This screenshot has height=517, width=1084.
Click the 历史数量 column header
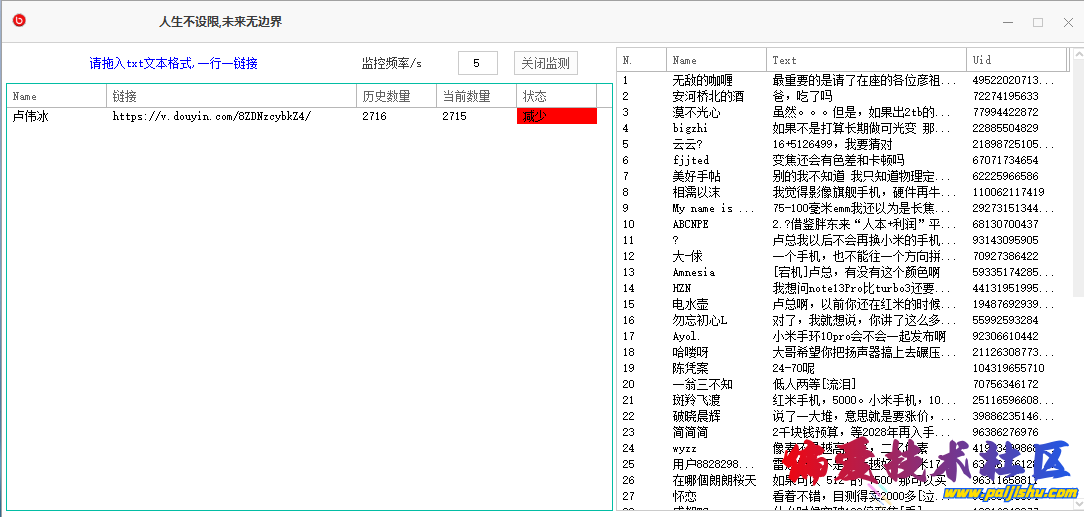(396, 96)
